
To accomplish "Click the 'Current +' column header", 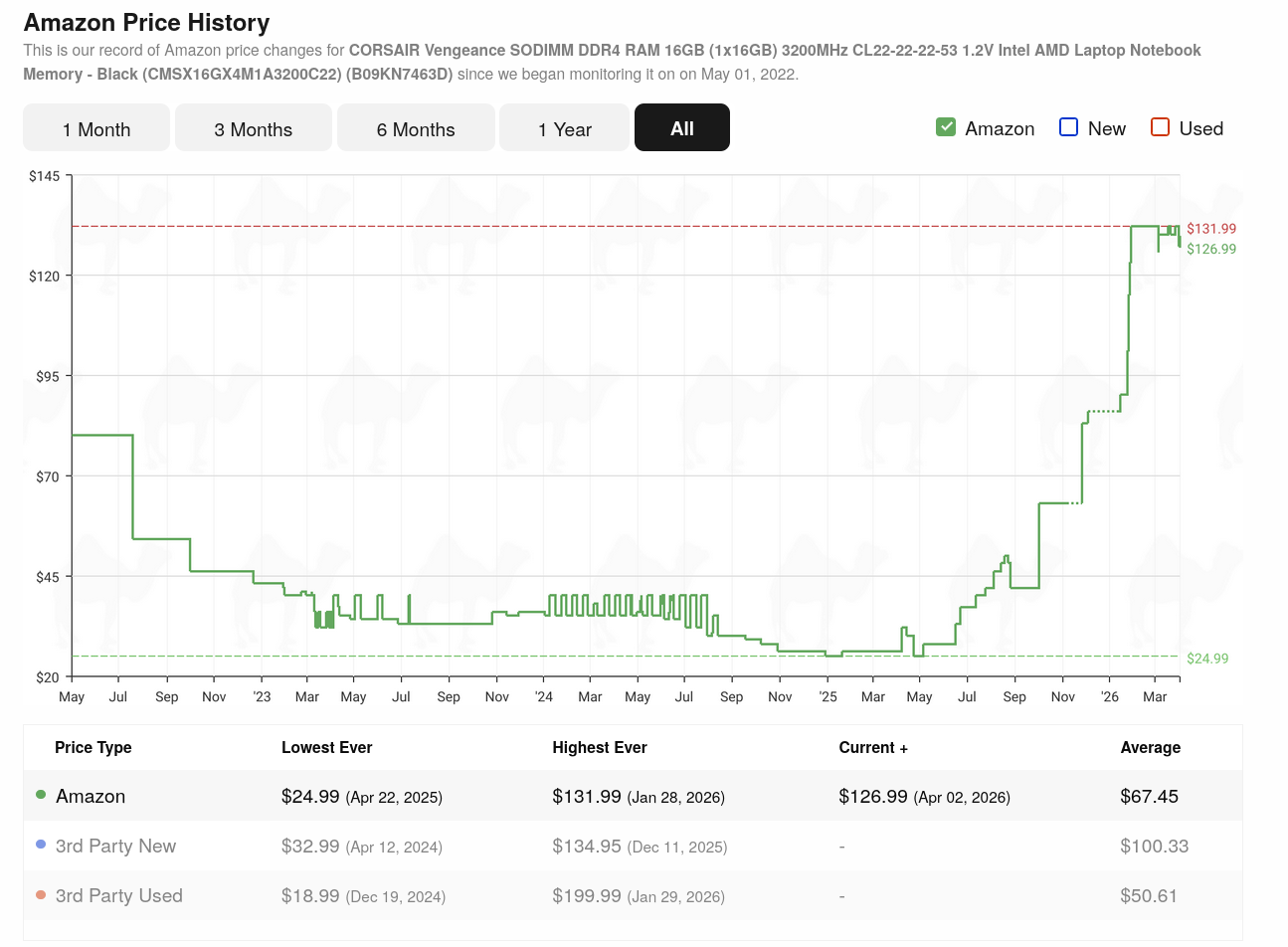I will 873,748.
